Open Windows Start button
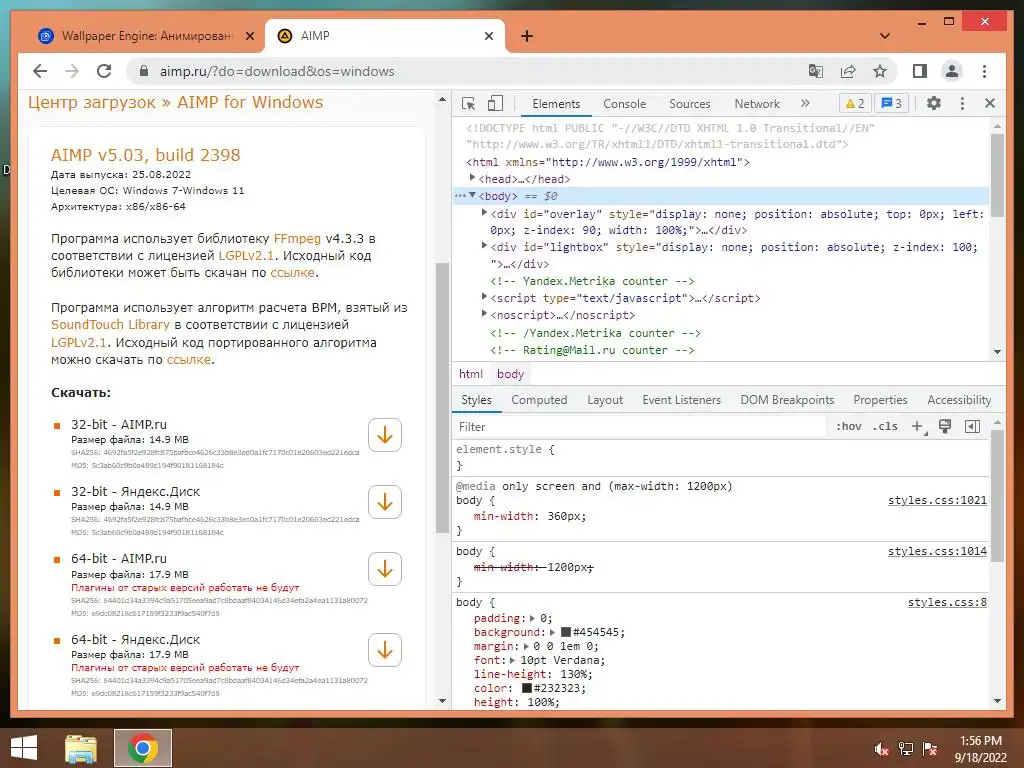The image size is (1024, 768). pos(24,748)
